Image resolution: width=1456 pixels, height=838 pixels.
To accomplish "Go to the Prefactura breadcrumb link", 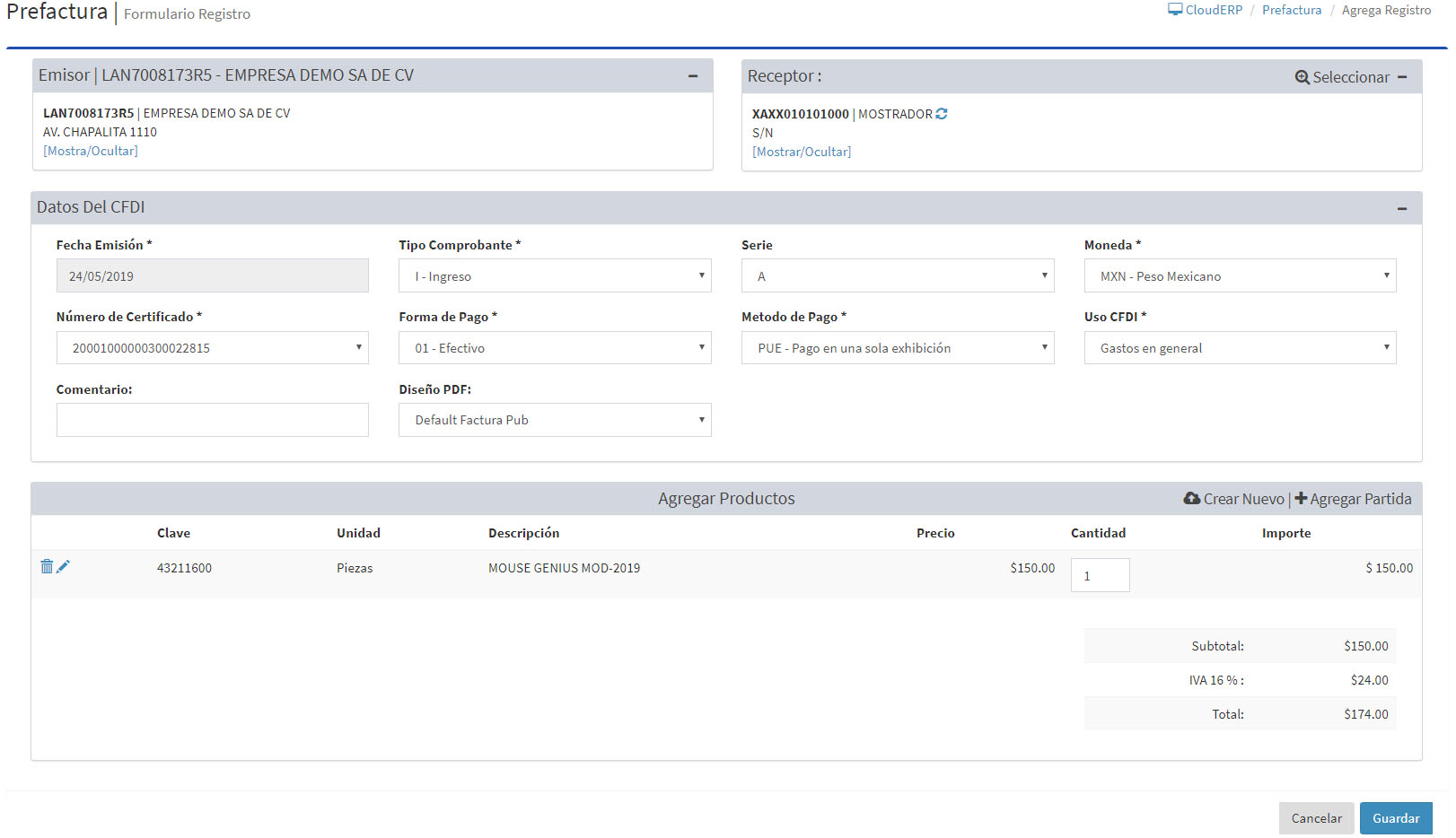I will 1292,10.
